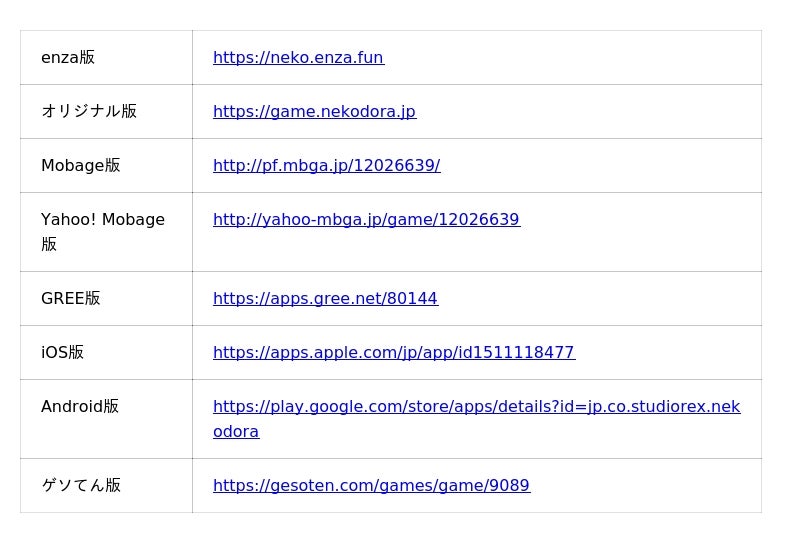
Task: Select the 'Yahoo! Mobage' label text
Action: coord(103,220)
